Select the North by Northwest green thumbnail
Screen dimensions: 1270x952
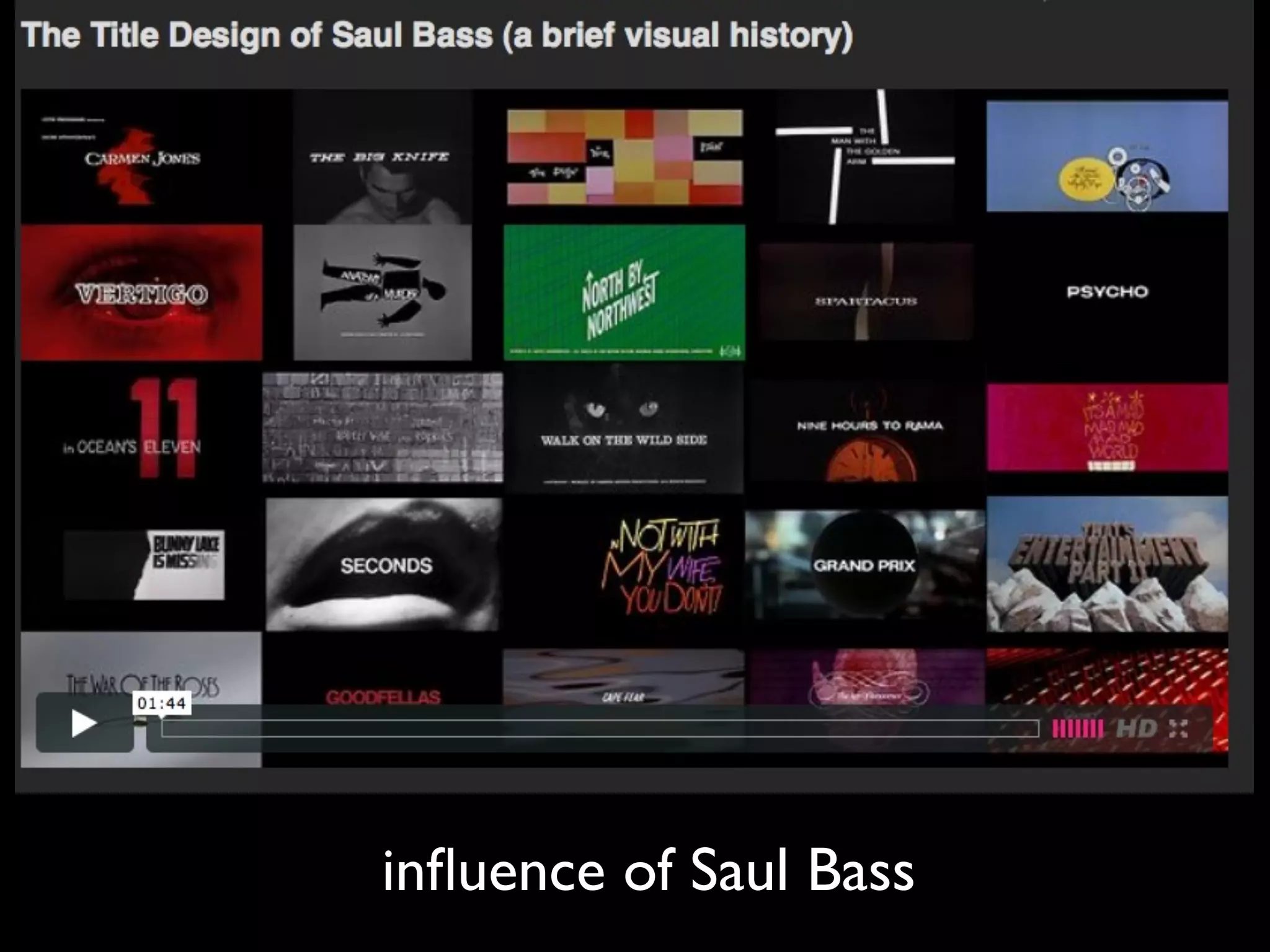[x=624, y=292]
